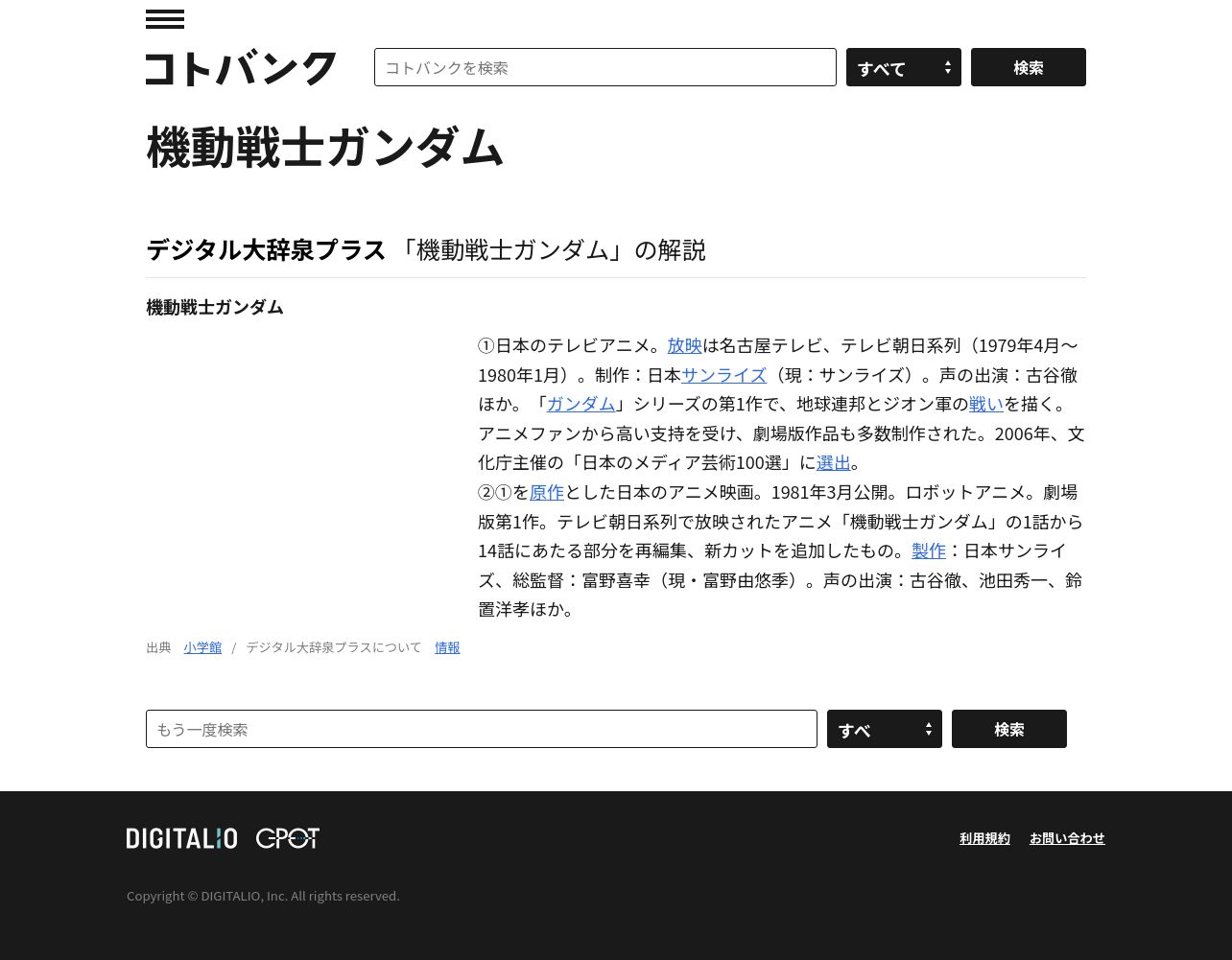Open the 情報 link
Image resolution: width=1232 pixels, height=960 pixels.
pos(447,647)
